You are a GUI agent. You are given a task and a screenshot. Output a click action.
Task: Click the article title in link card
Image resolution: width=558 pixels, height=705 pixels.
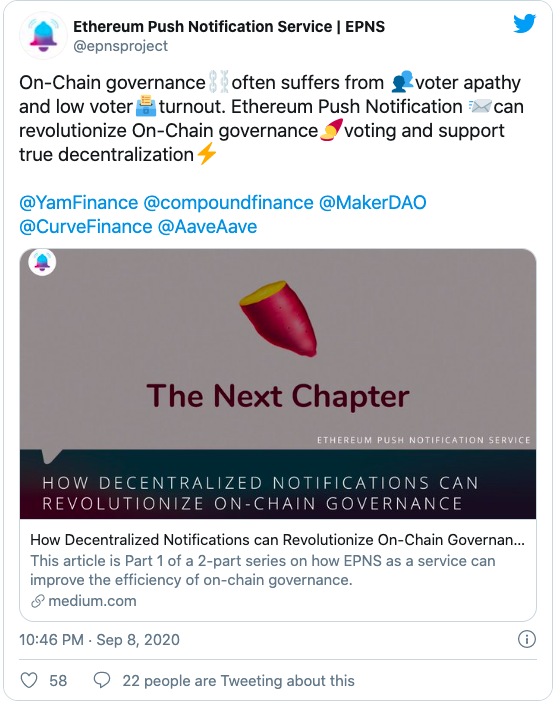pyautogui.click(x=277, y=540)
